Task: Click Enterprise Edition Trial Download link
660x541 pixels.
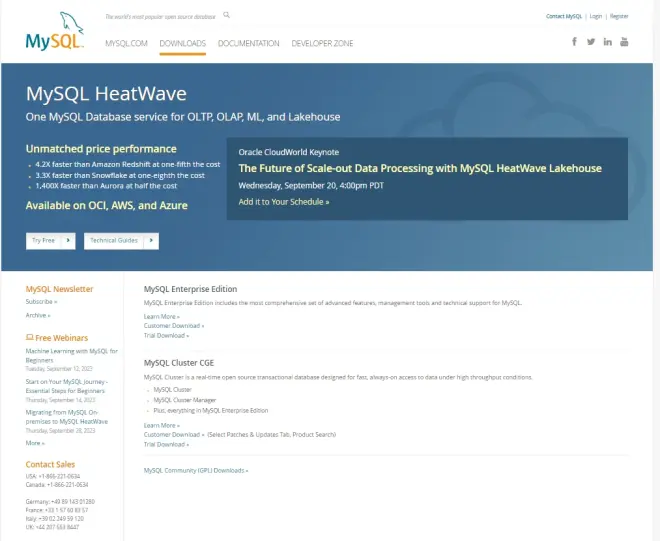Action: tap(166, 336)
